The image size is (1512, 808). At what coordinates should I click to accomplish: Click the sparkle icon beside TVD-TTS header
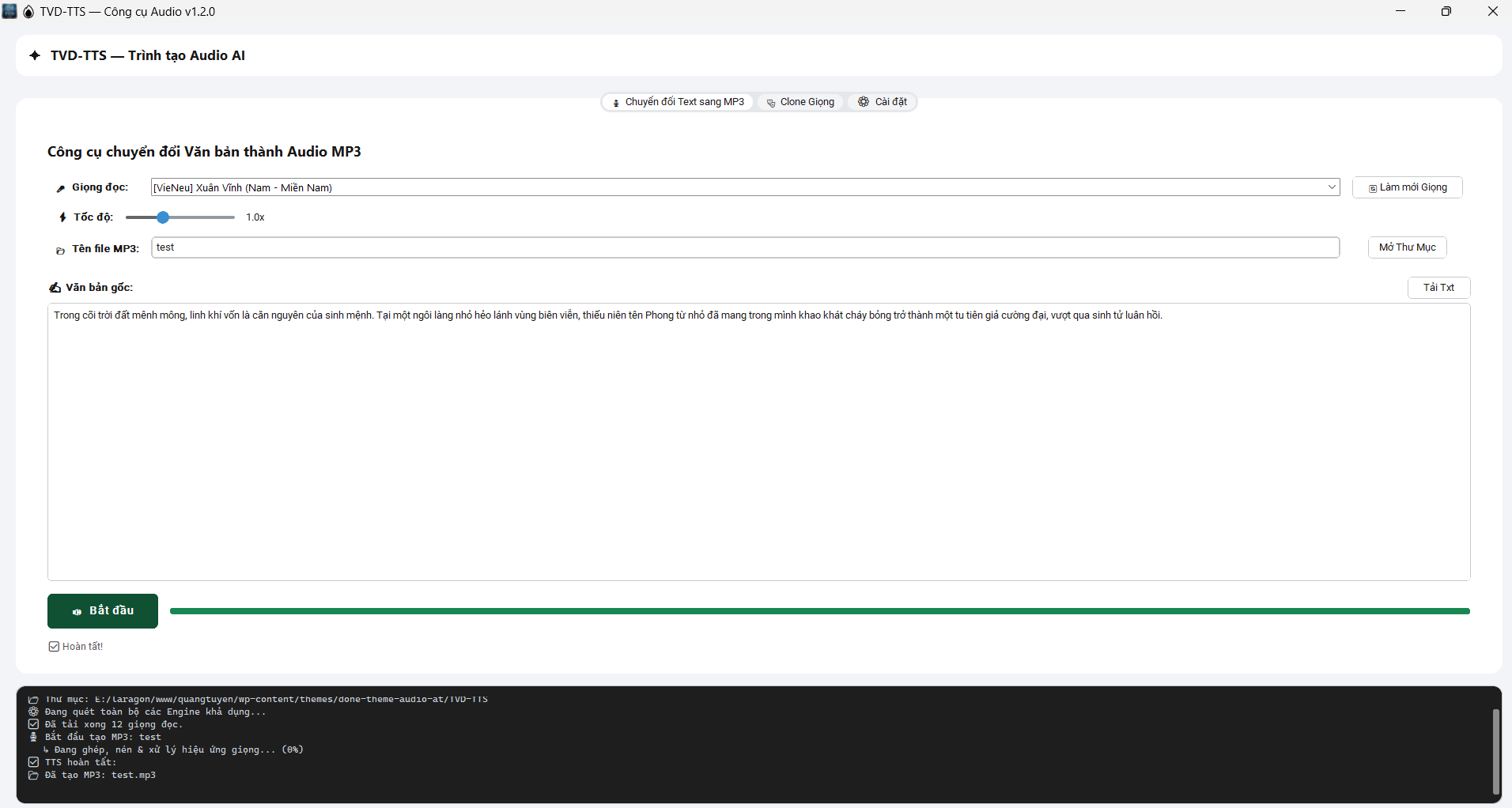coord(35,55)
